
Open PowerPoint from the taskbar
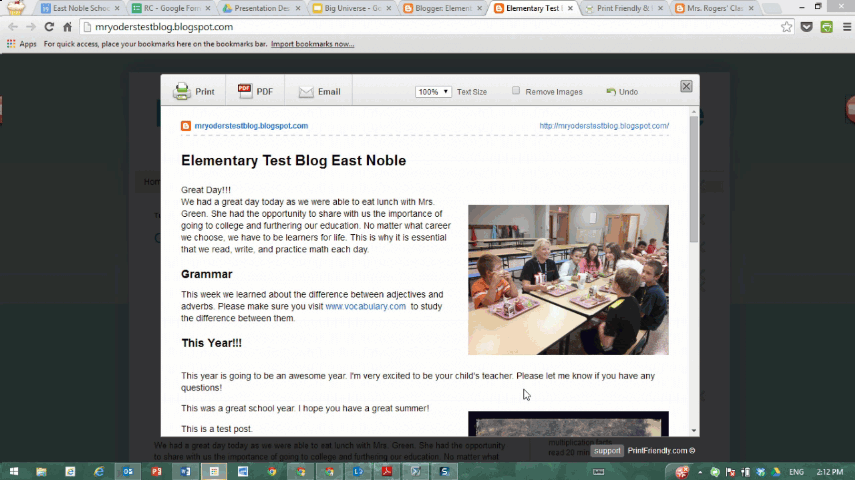[156, 471]
